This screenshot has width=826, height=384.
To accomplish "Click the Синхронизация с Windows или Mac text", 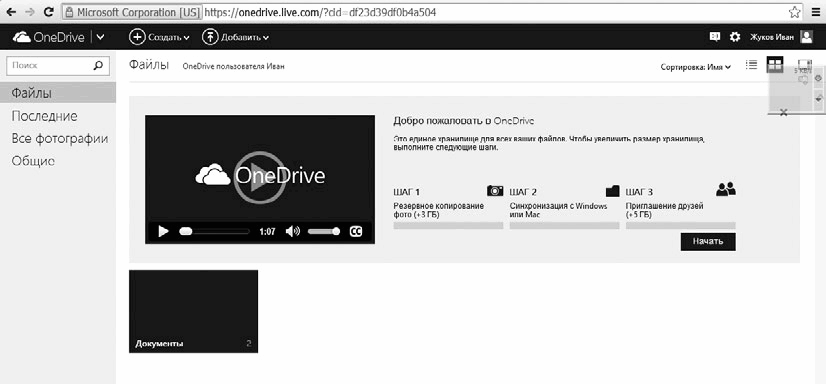I will (x=558, y=211).
